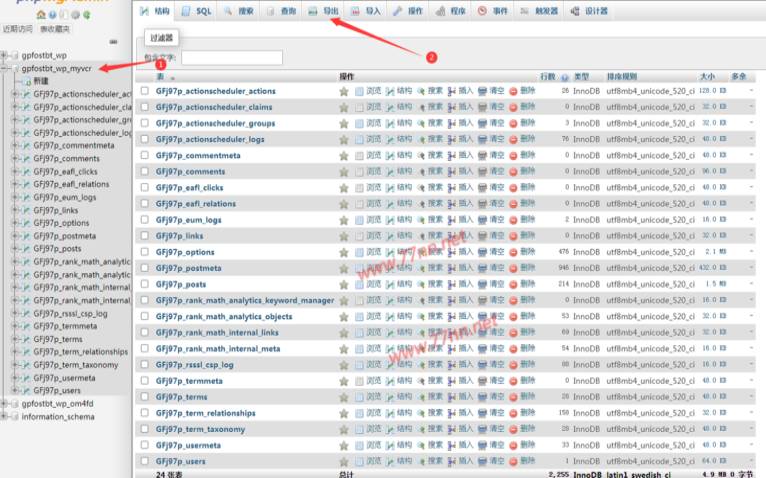Click the home icon under phpMyAdmin logo
The image size is (766, 478).
(39, 15)
